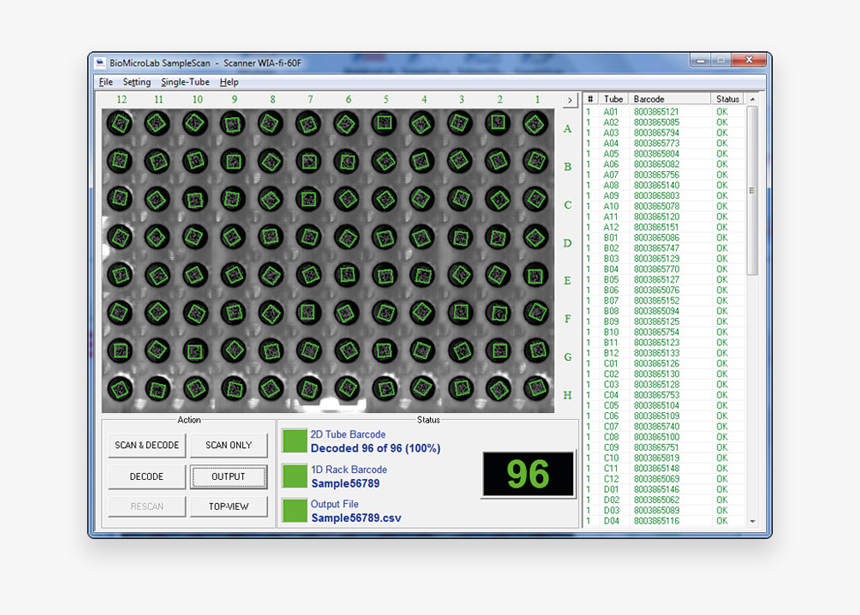The width and height of the screenshot is (860, 615).
Task: Select the tube in row F, column 1
Action: tap(535, 313)
